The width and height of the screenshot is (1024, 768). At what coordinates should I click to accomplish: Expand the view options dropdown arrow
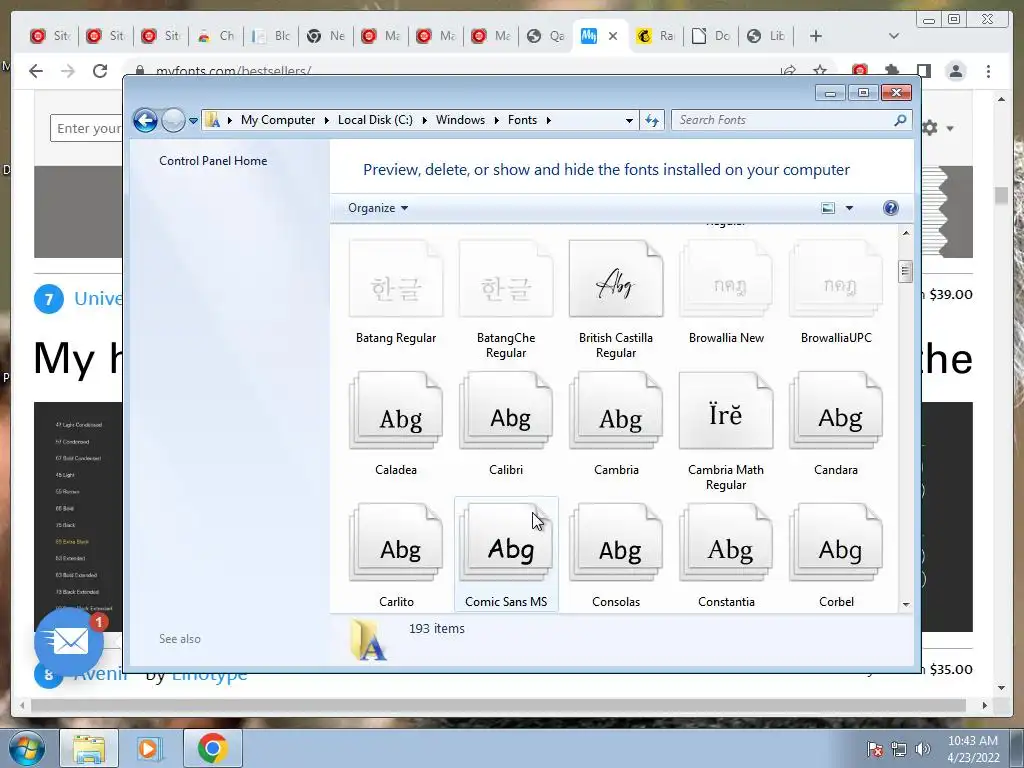pos(849,208)
